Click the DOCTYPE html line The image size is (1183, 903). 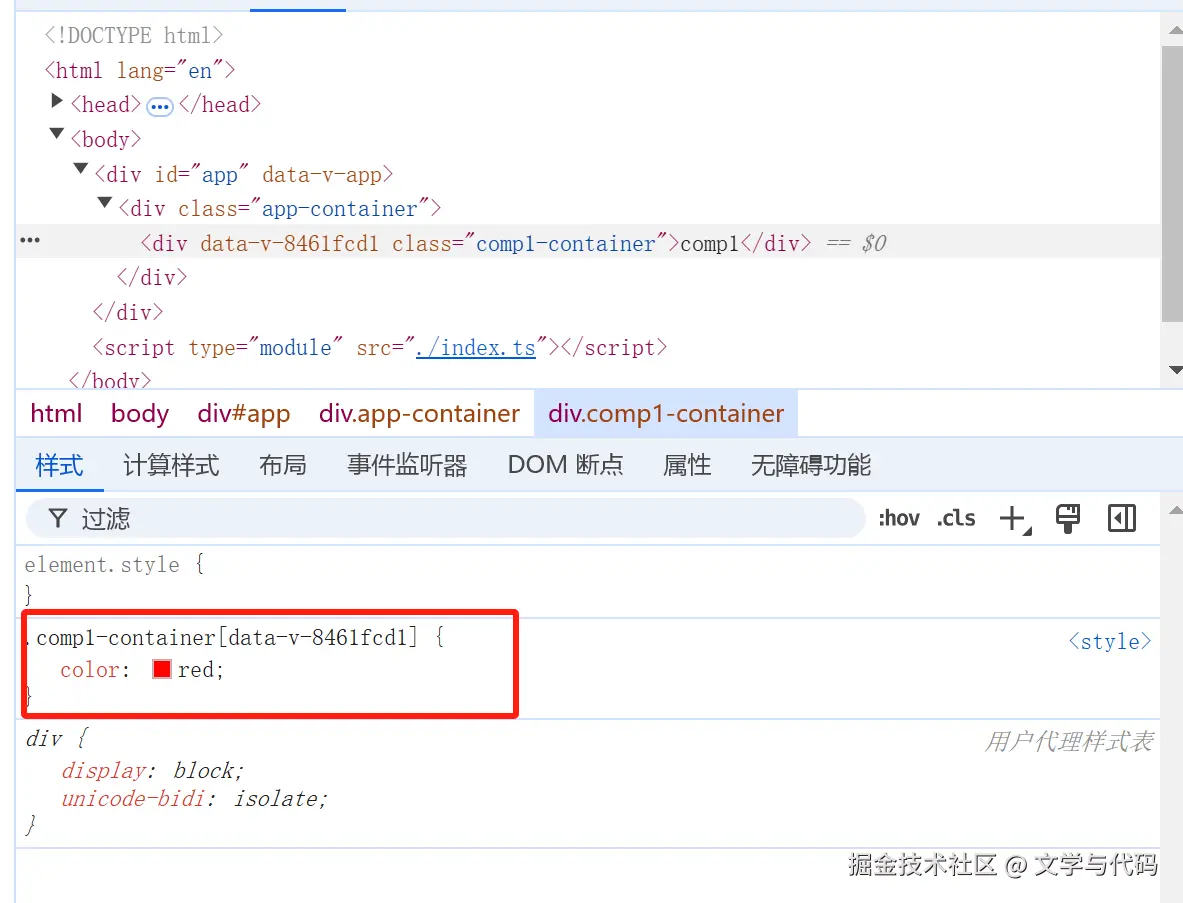134,35
